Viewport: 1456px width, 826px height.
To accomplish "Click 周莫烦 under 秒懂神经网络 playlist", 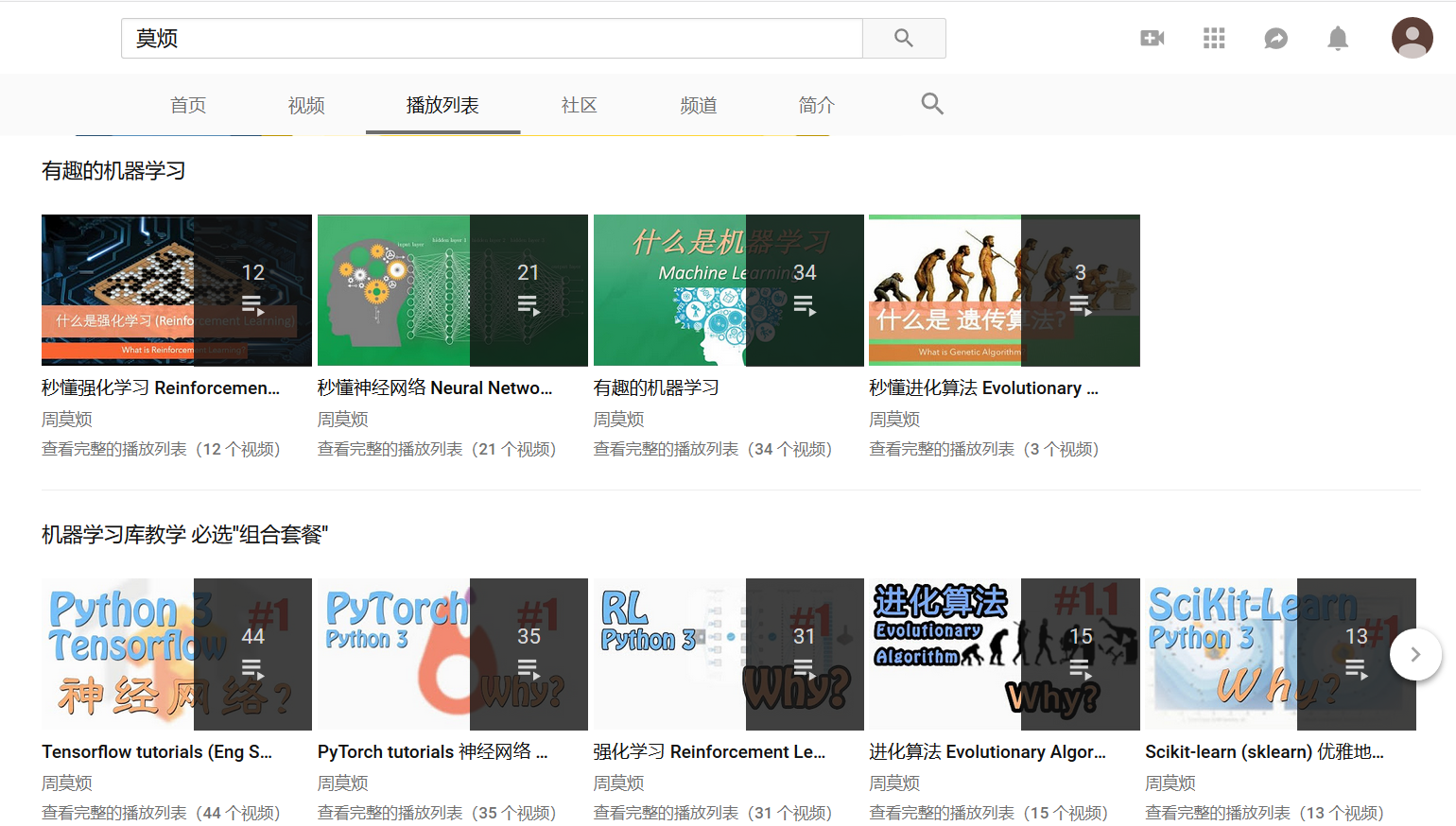I will click(343, 419).
